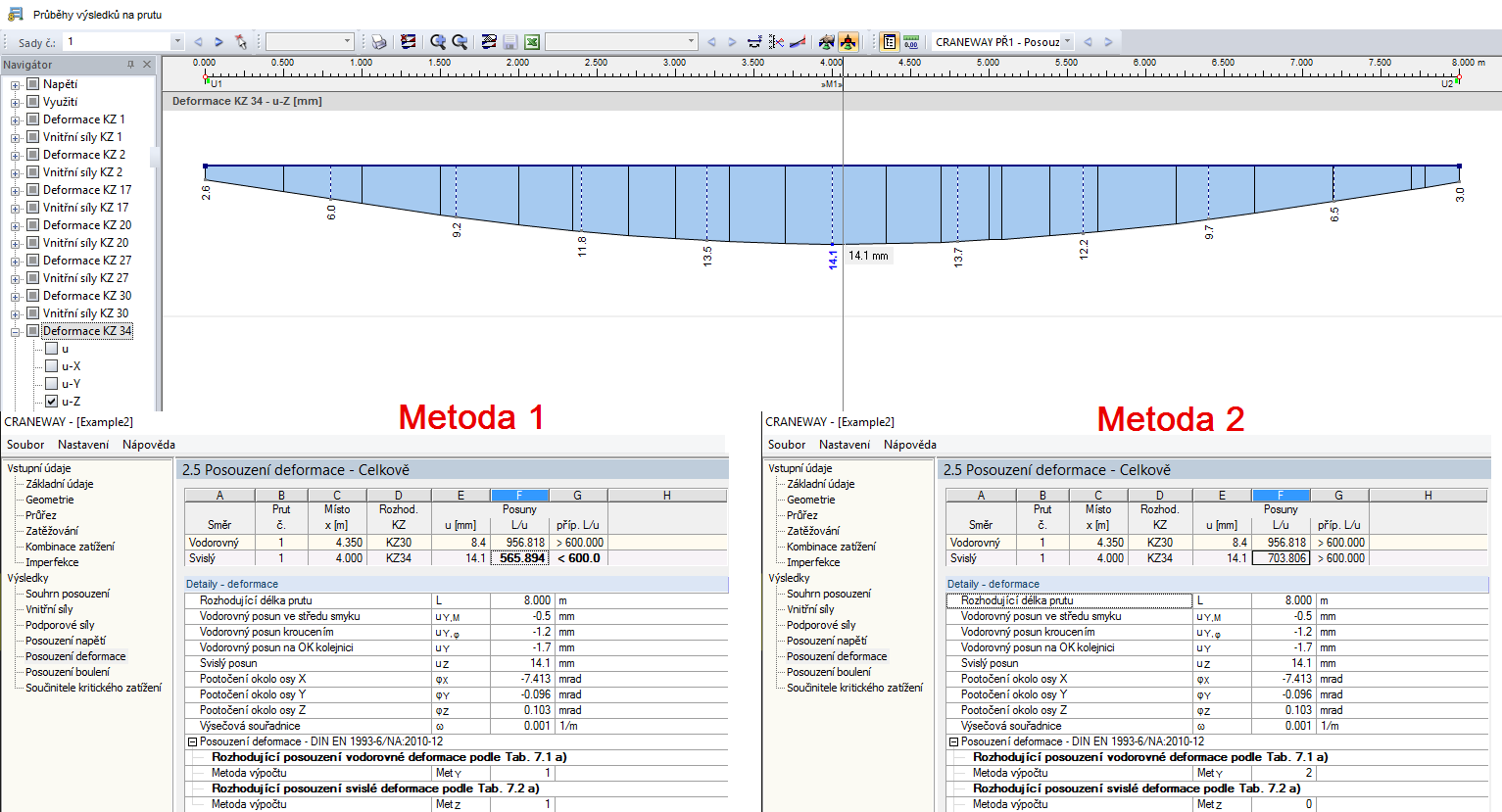This screenshot has width=1502, height=812.
Task: Collapse the Deformace KZ 34 tree node
Action: tap(16, 332)
